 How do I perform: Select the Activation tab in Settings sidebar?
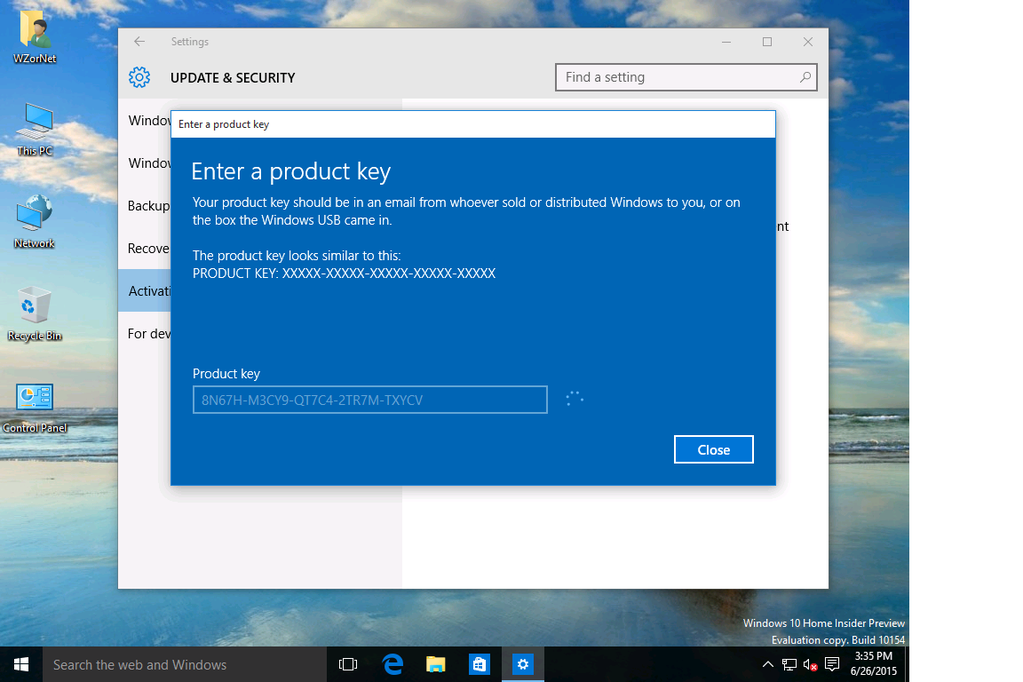click(x=144, y=291)
